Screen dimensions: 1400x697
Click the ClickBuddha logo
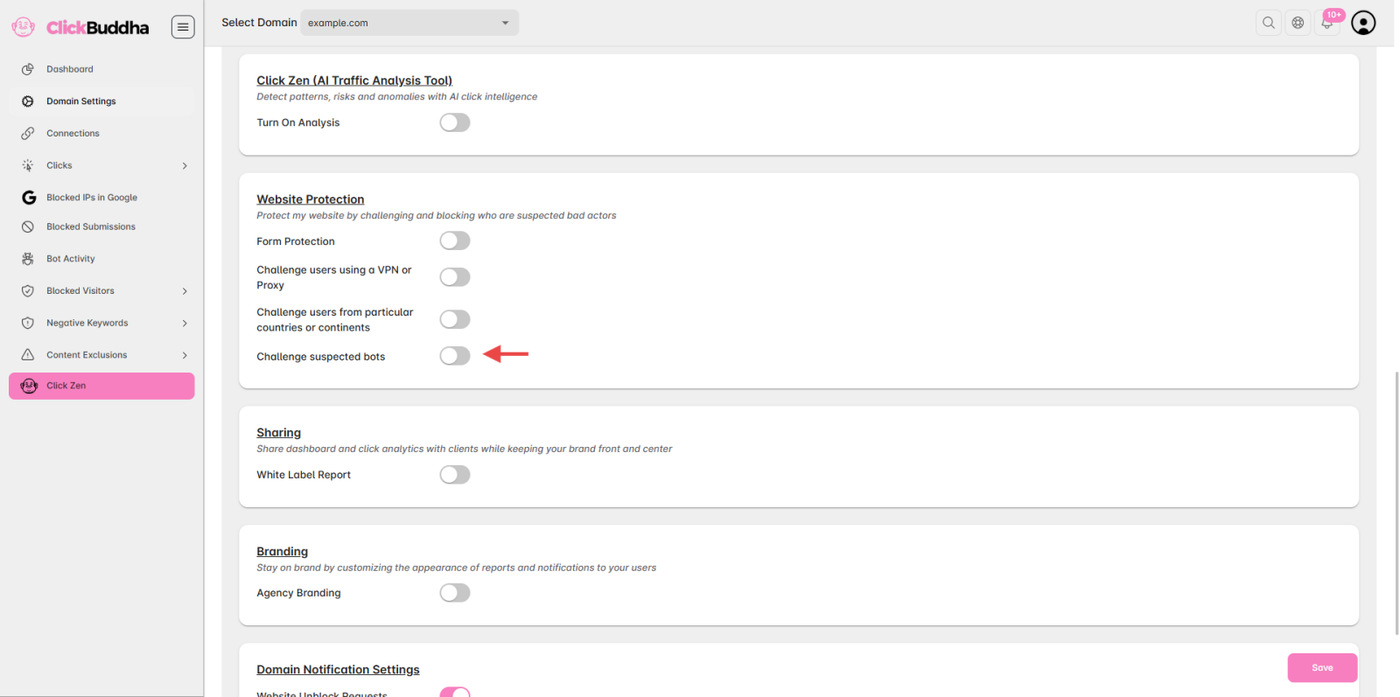pos(82,28)
